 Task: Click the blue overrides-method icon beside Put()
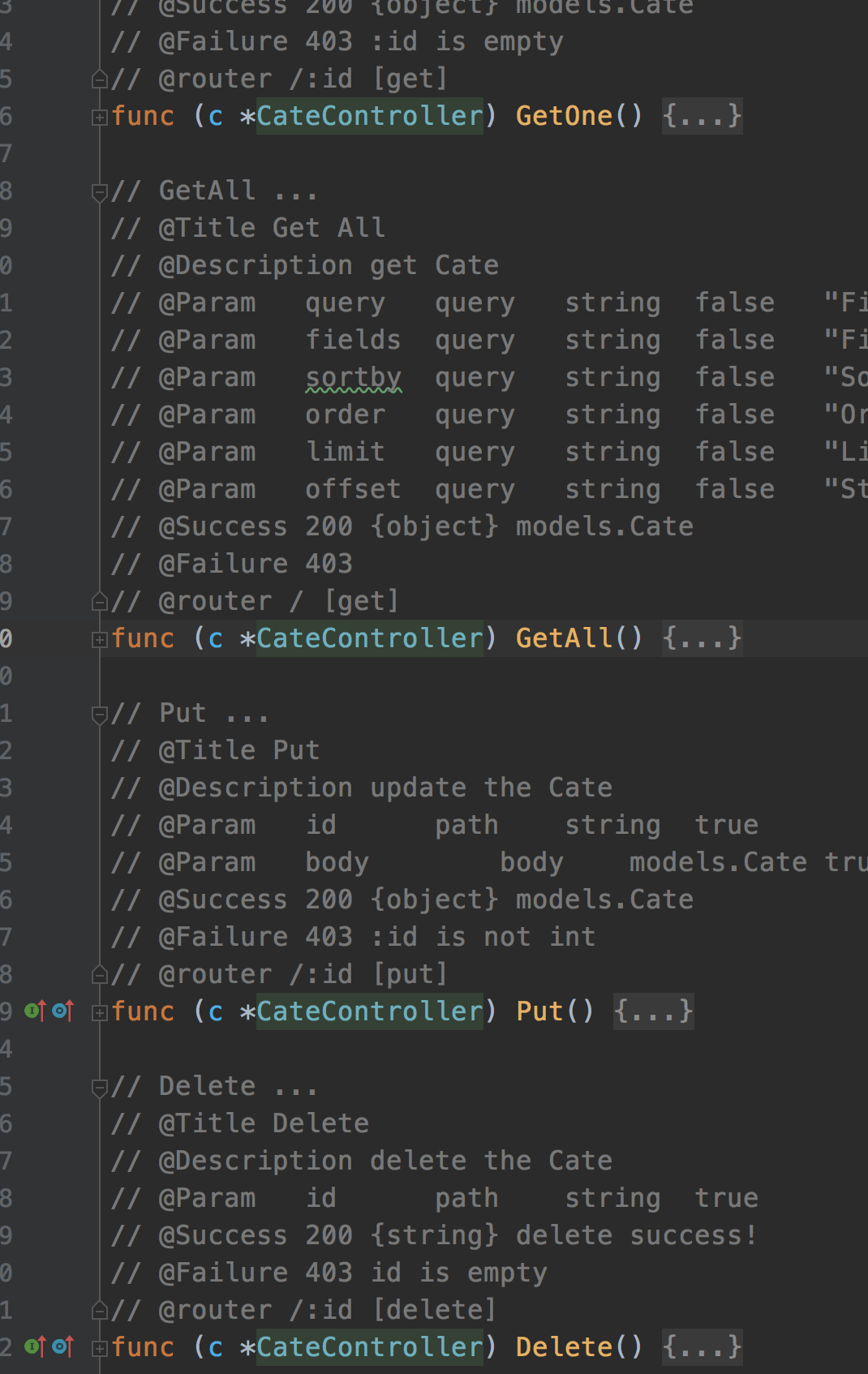coord(62,1011)
